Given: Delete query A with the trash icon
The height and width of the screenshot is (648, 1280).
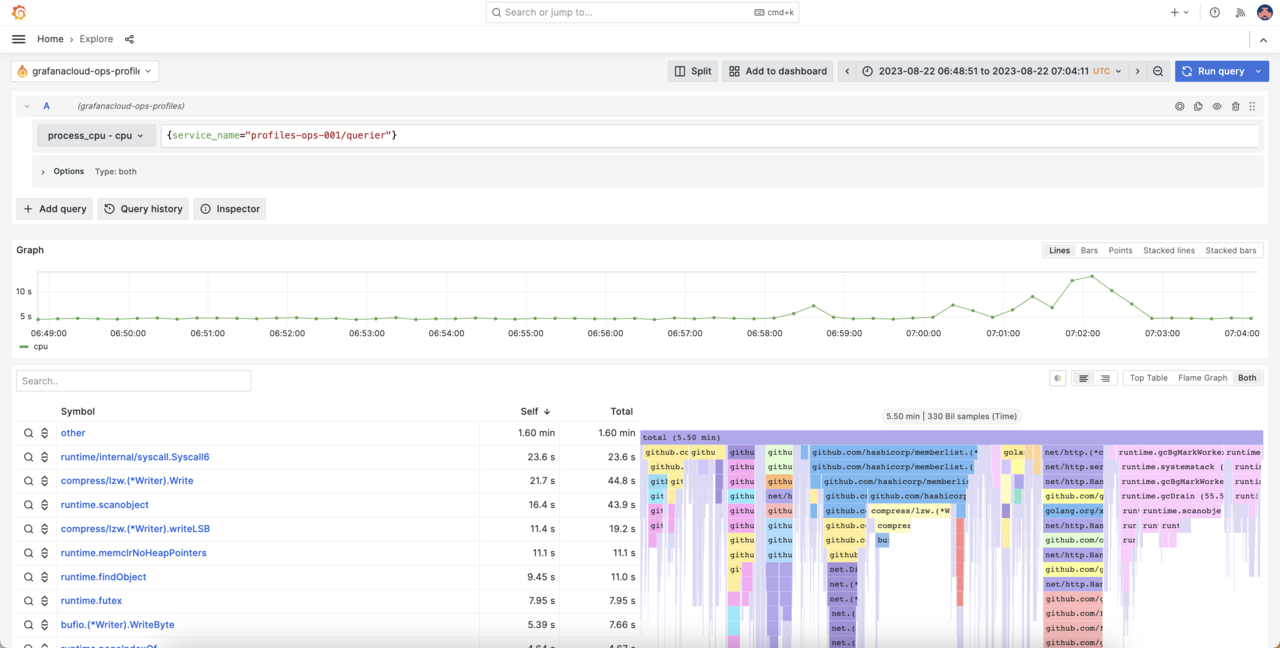Looking at the screenshot, I should coord(1236,106).
